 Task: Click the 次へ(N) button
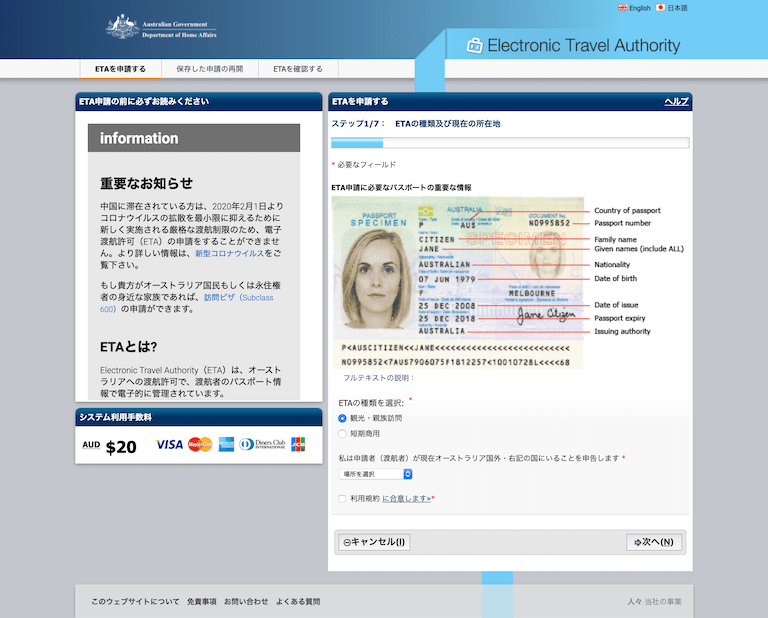tap(654, 542)
